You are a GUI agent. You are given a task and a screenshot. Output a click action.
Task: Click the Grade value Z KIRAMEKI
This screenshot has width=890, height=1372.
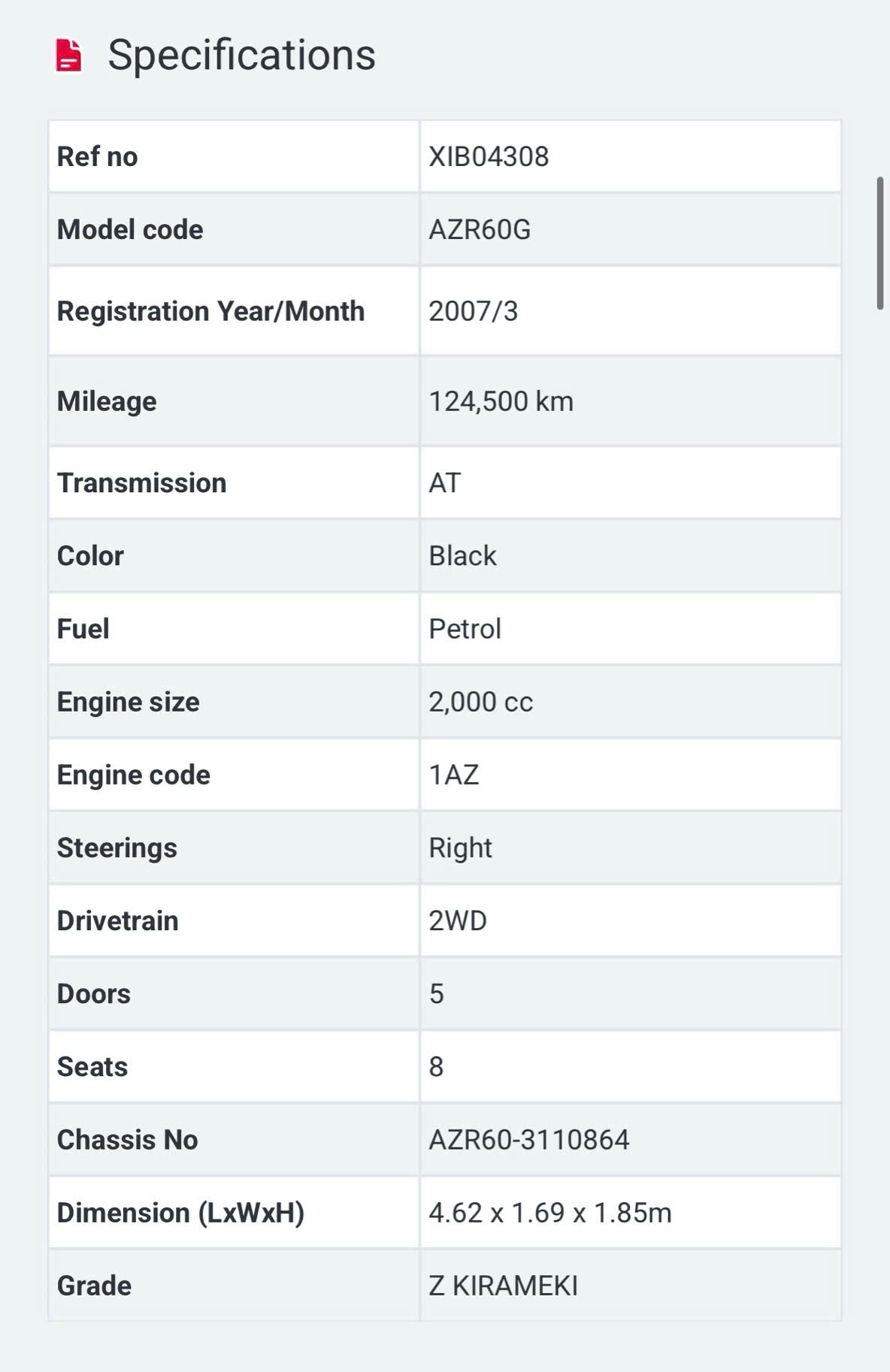coord(503,1286)
